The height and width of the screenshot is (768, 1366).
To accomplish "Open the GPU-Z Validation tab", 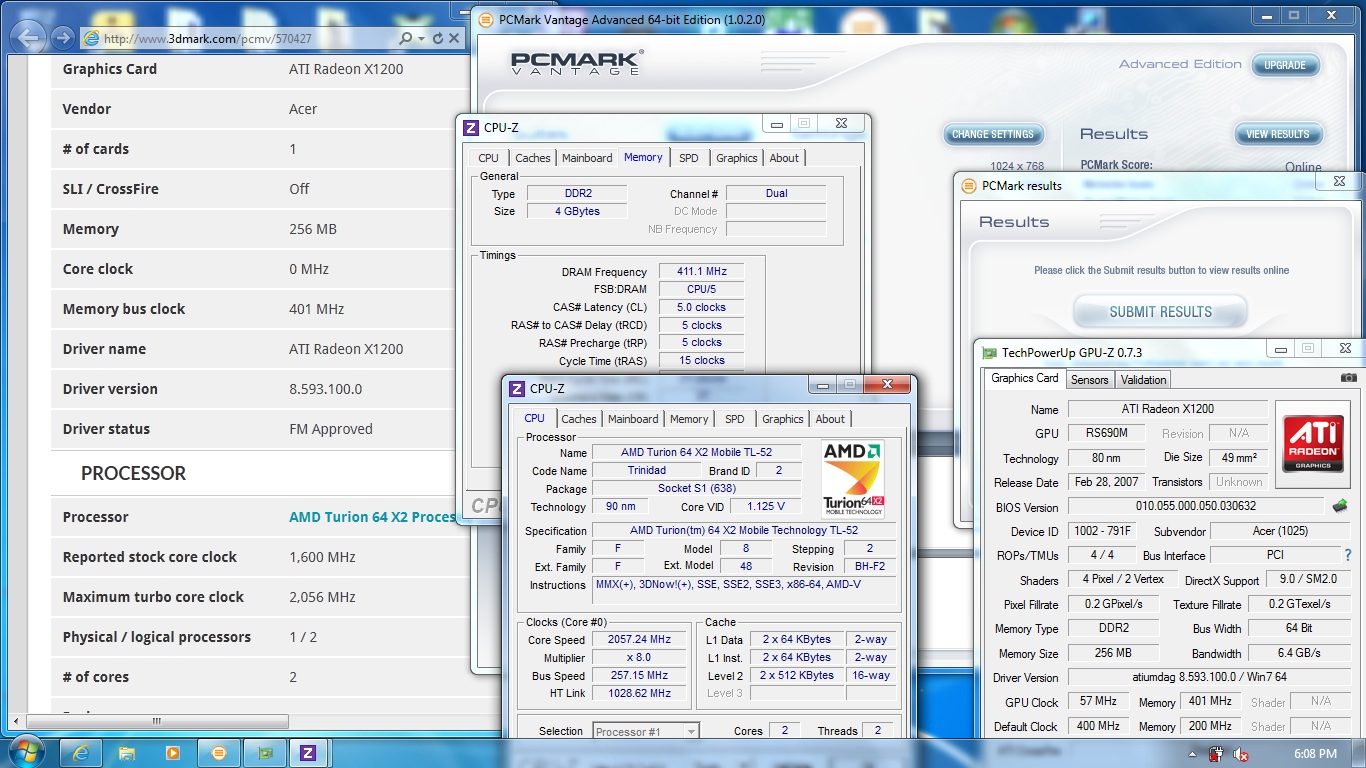I will tap(1143, 380).
